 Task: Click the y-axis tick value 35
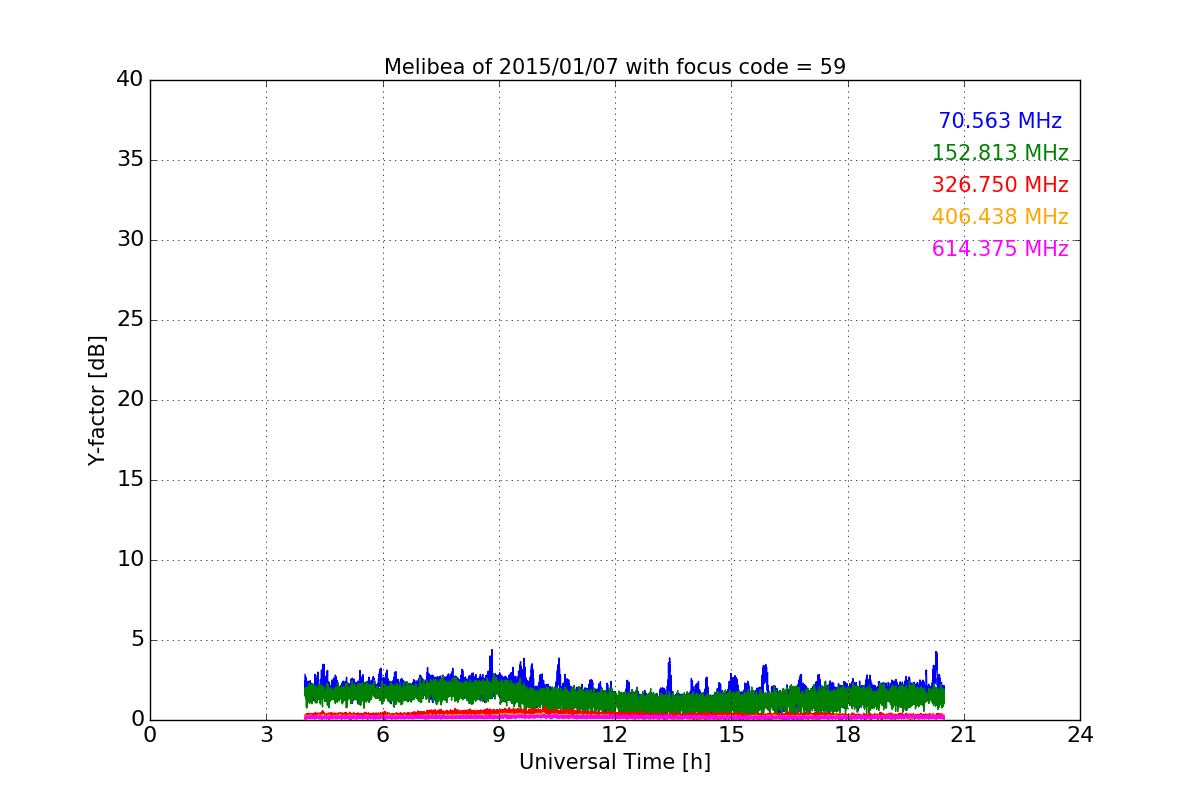[x=130, y=160]
